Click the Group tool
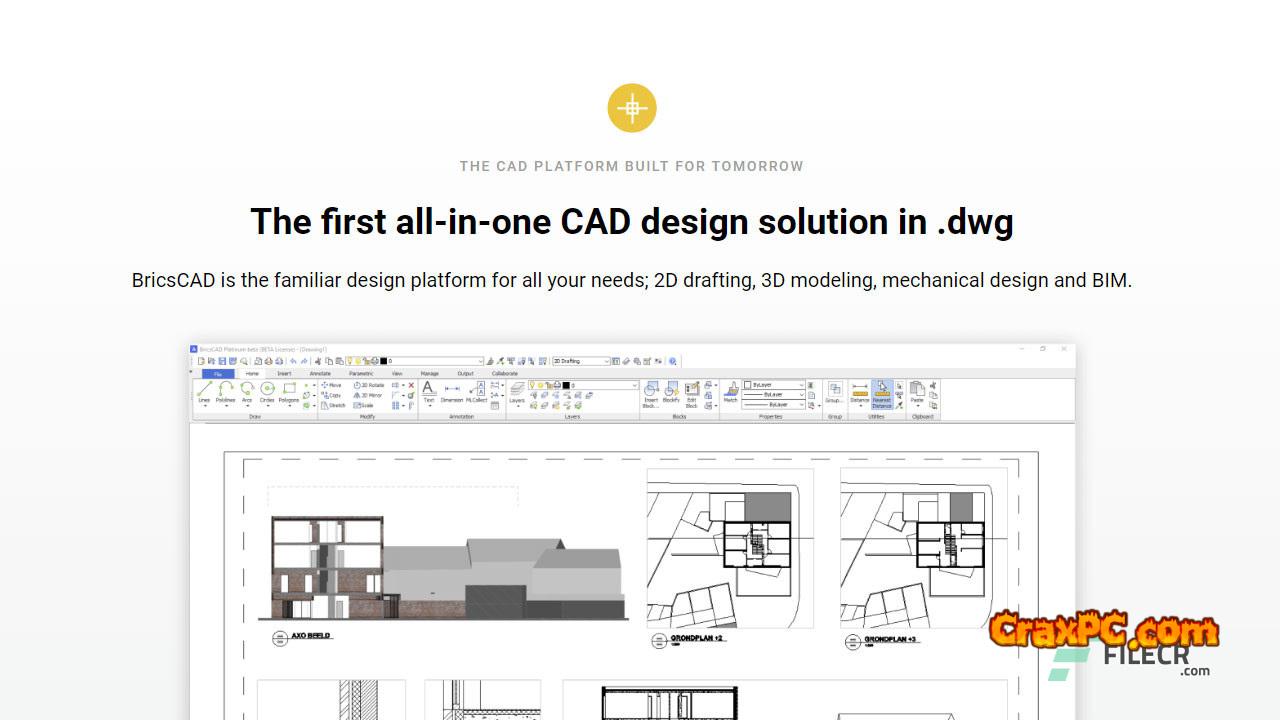This screenshot has height=720, width=1280. click(x=834, y=392)
